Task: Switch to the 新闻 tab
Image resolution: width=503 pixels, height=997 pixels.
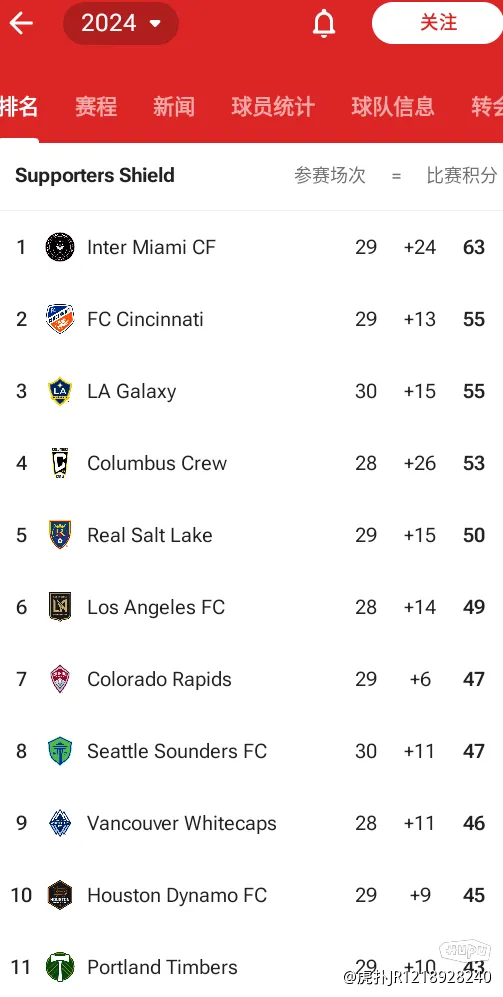Action: point(174,107)
